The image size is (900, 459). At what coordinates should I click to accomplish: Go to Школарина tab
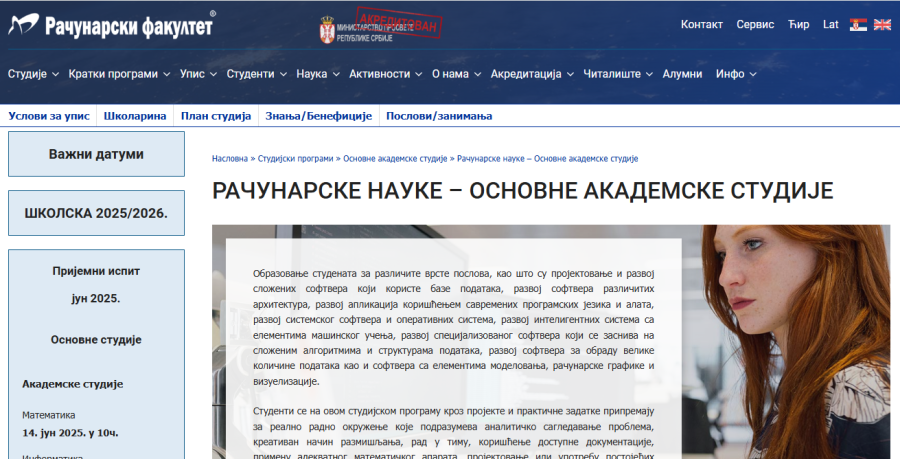click(135, 116)
